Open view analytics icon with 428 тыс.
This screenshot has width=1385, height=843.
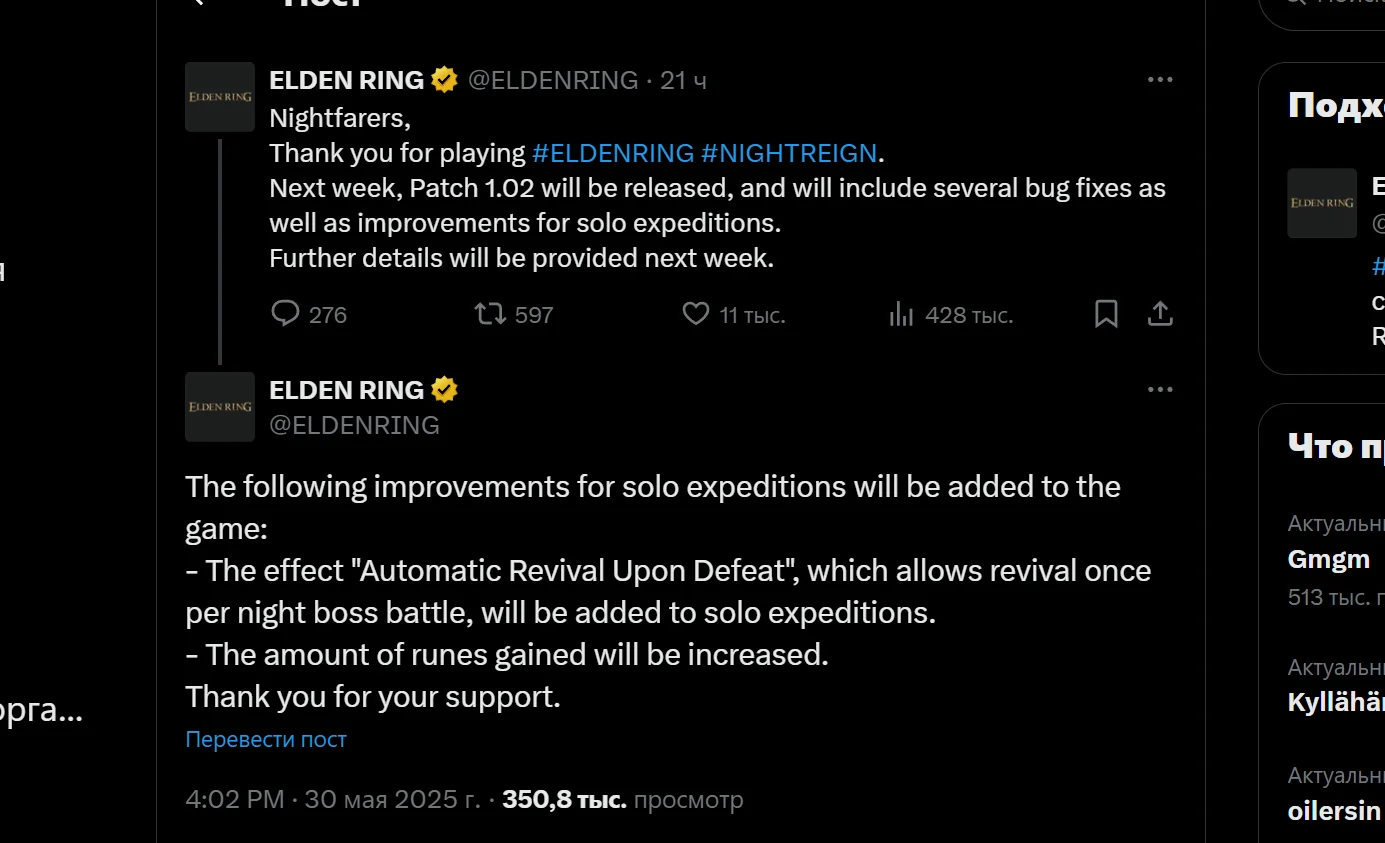[x=901, y=314]
